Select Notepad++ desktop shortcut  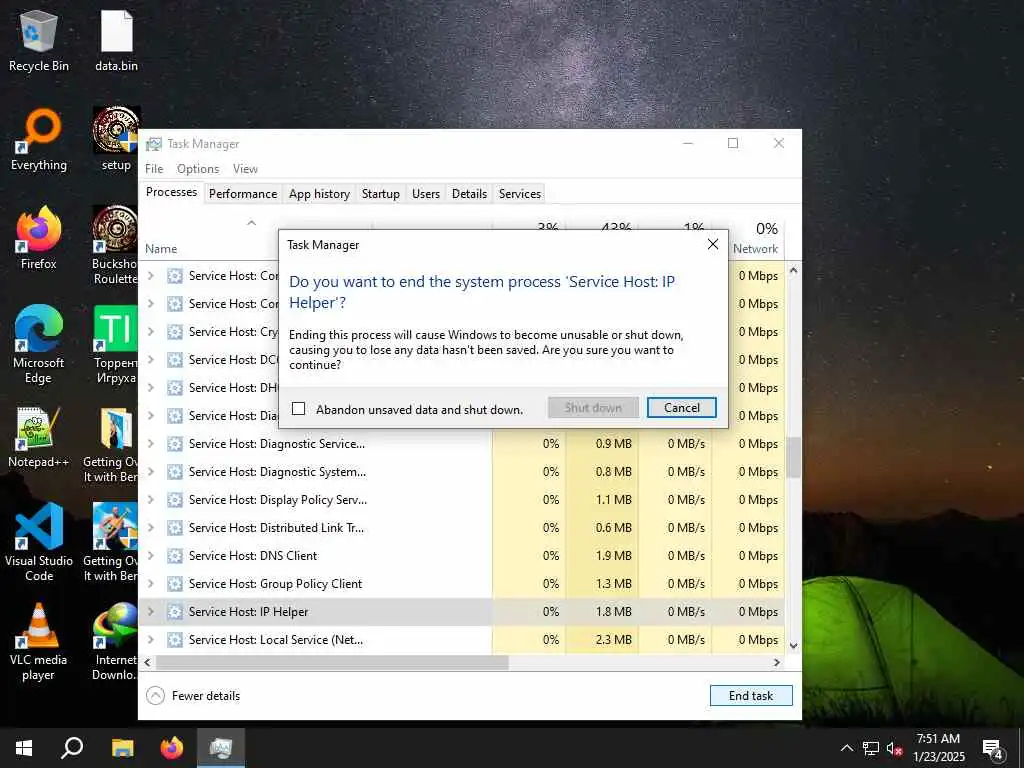click(39, 438)
